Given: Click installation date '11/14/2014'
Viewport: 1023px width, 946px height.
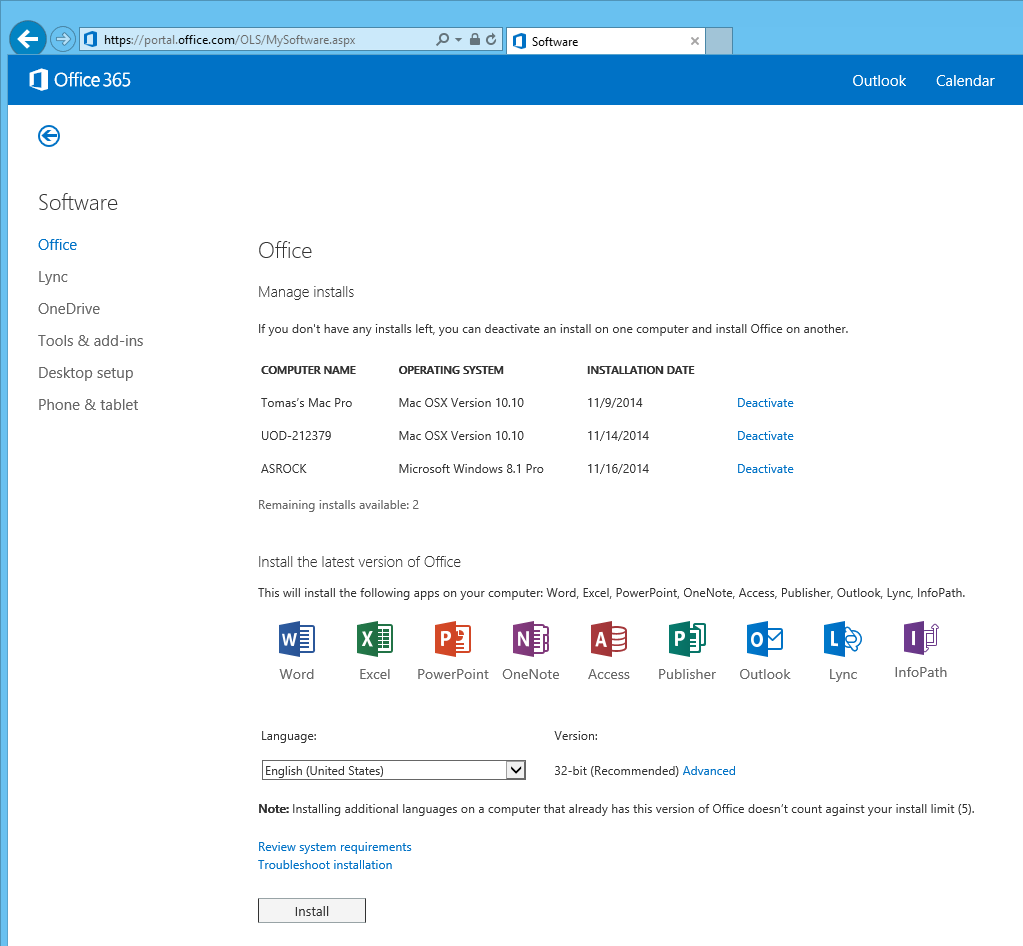Looking at the screenshot, I should click(x=618, y=436).
